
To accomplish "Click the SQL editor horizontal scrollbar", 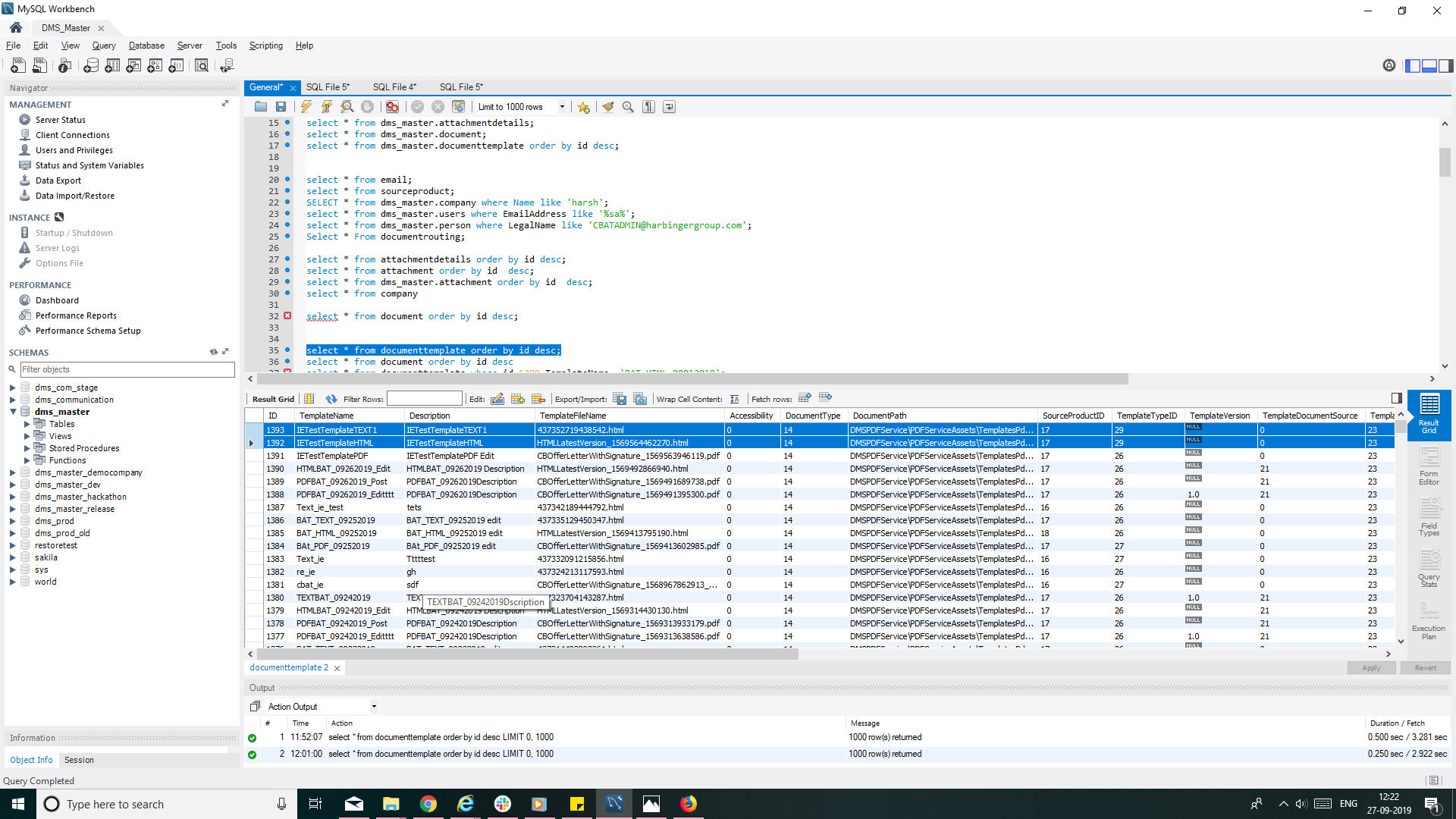I will tap(692, 378).
